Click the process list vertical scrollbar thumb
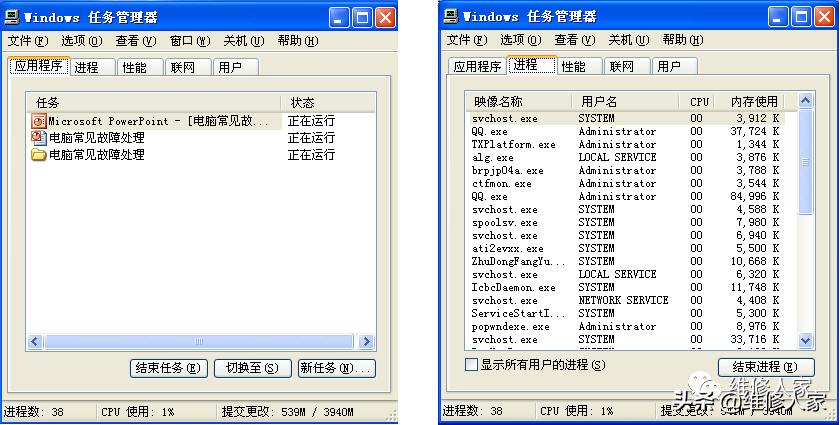This screenshot has height=425, width=840. click(x=806, y=162)
